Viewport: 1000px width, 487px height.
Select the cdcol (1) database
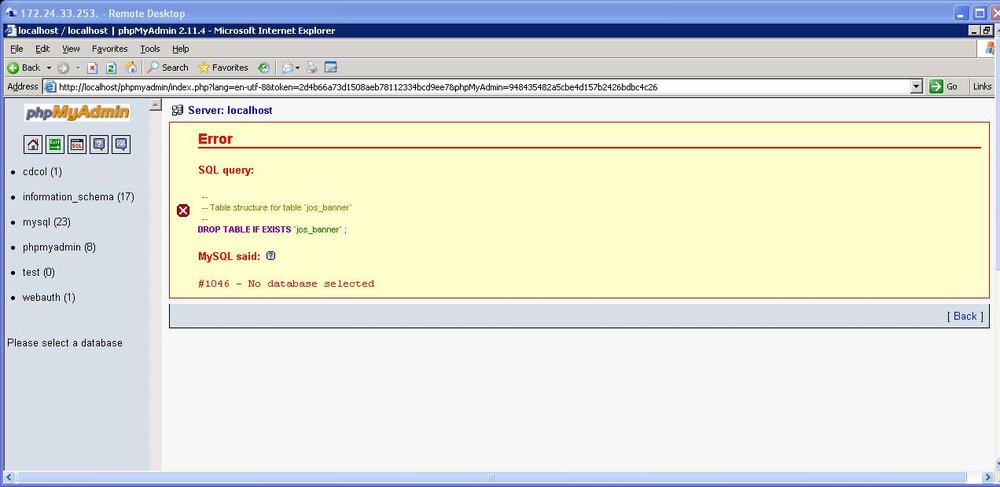tap(42, 171)
